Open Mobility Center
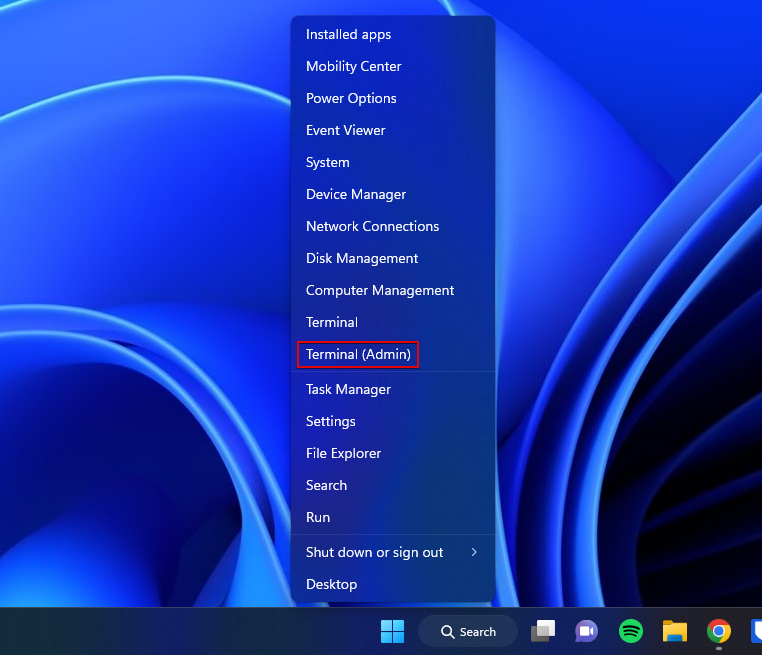Screen dimensions: 762x655 [x=393, y=67]
